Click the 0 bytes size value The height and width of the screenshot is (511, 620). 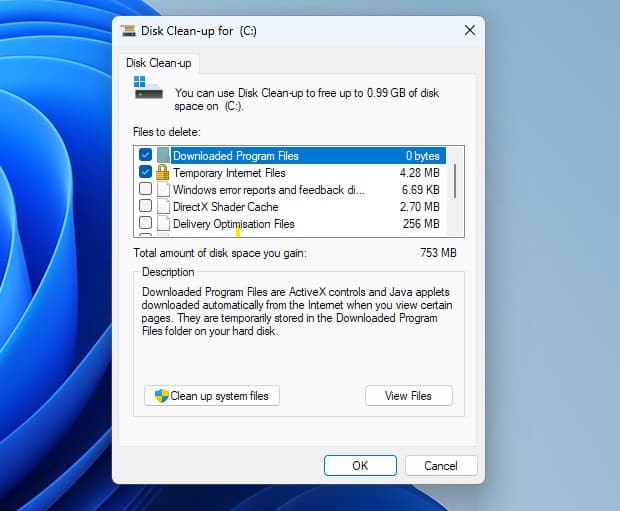[423, 156]
